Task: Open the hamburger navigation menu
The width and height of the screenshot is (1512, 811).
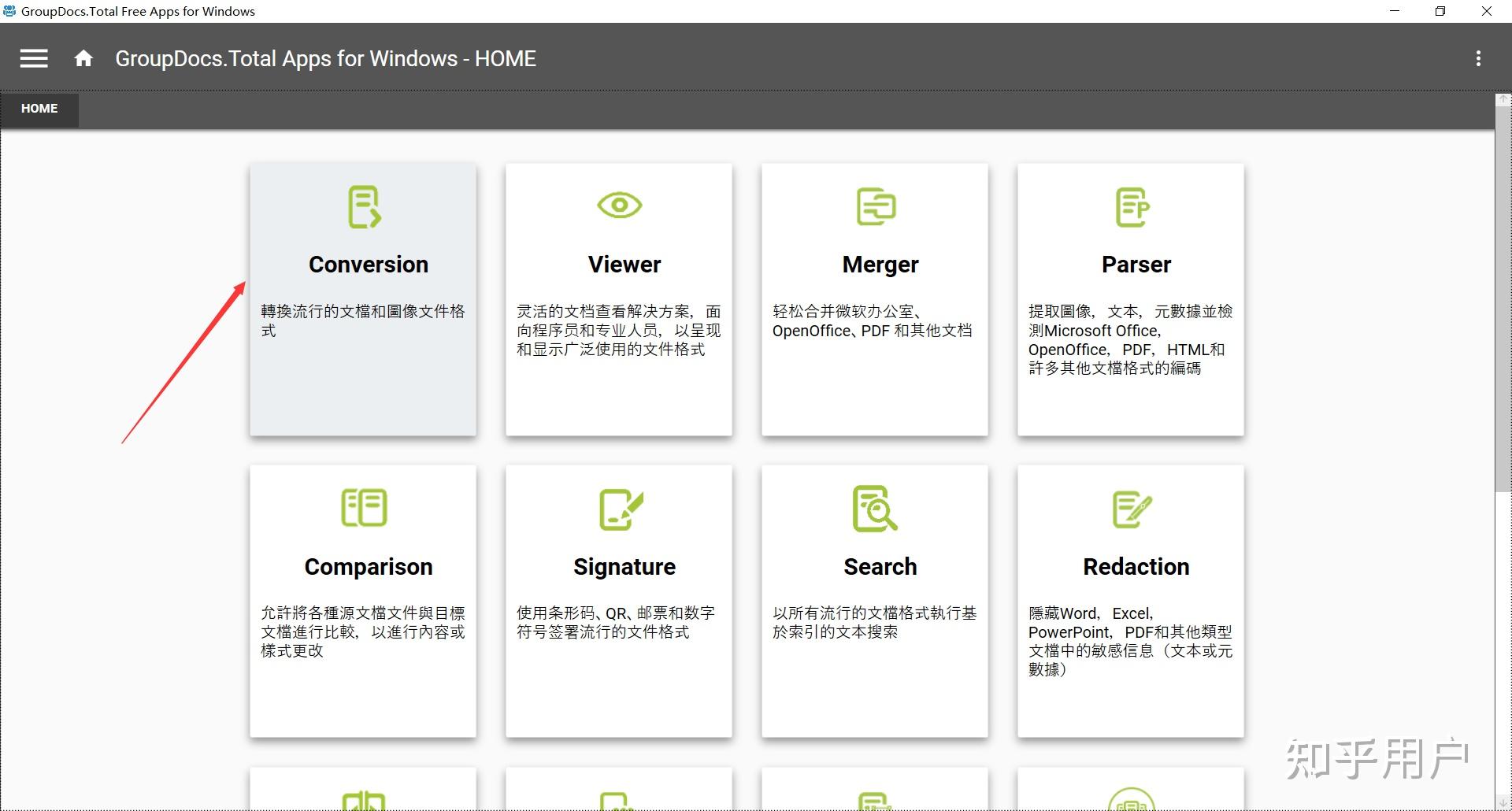Action: click(x=34, y=57)
